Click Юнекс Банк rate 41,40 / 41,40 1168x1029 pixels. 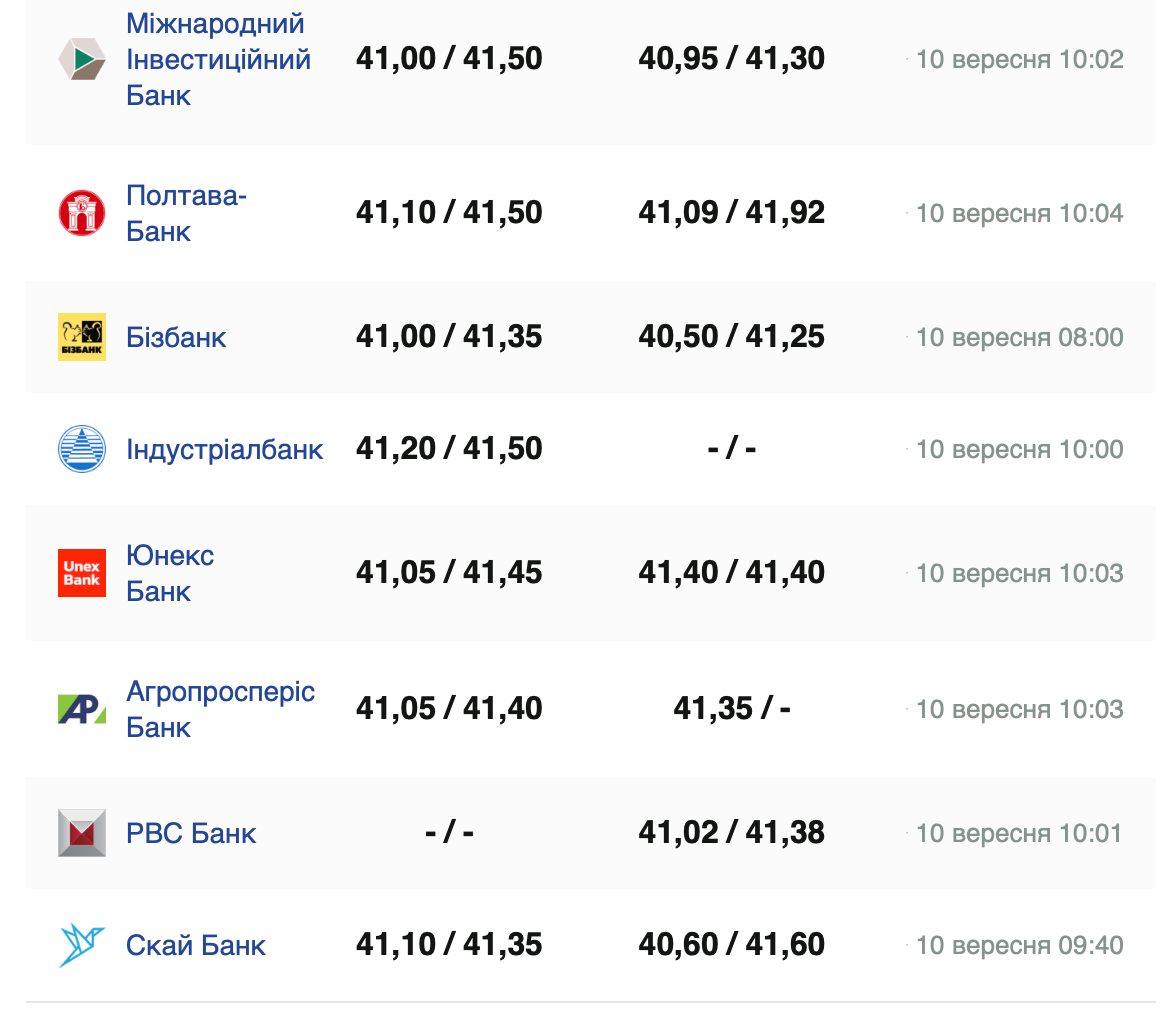(731, 573)
